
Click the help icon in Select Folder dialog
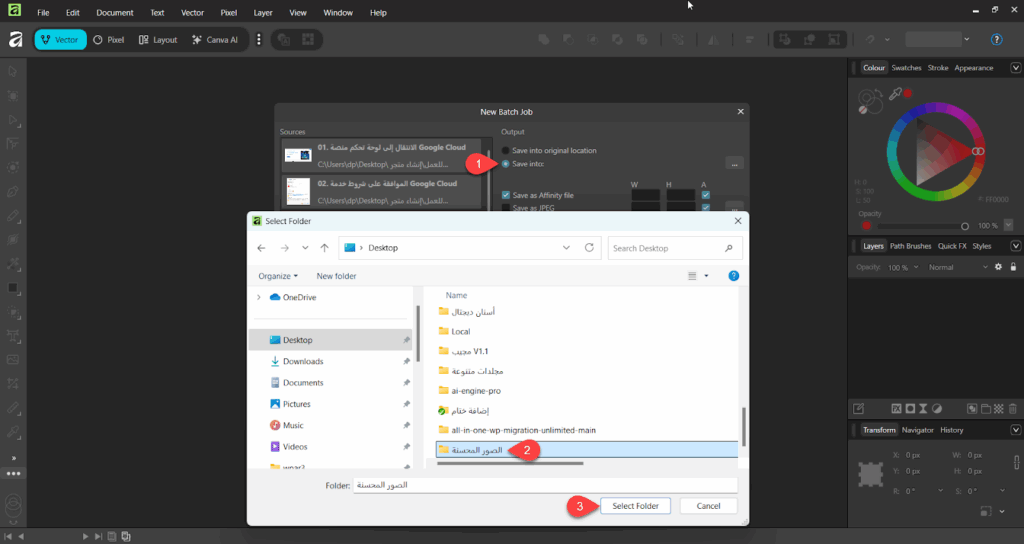pyautogui.click(x=733, y=276)
